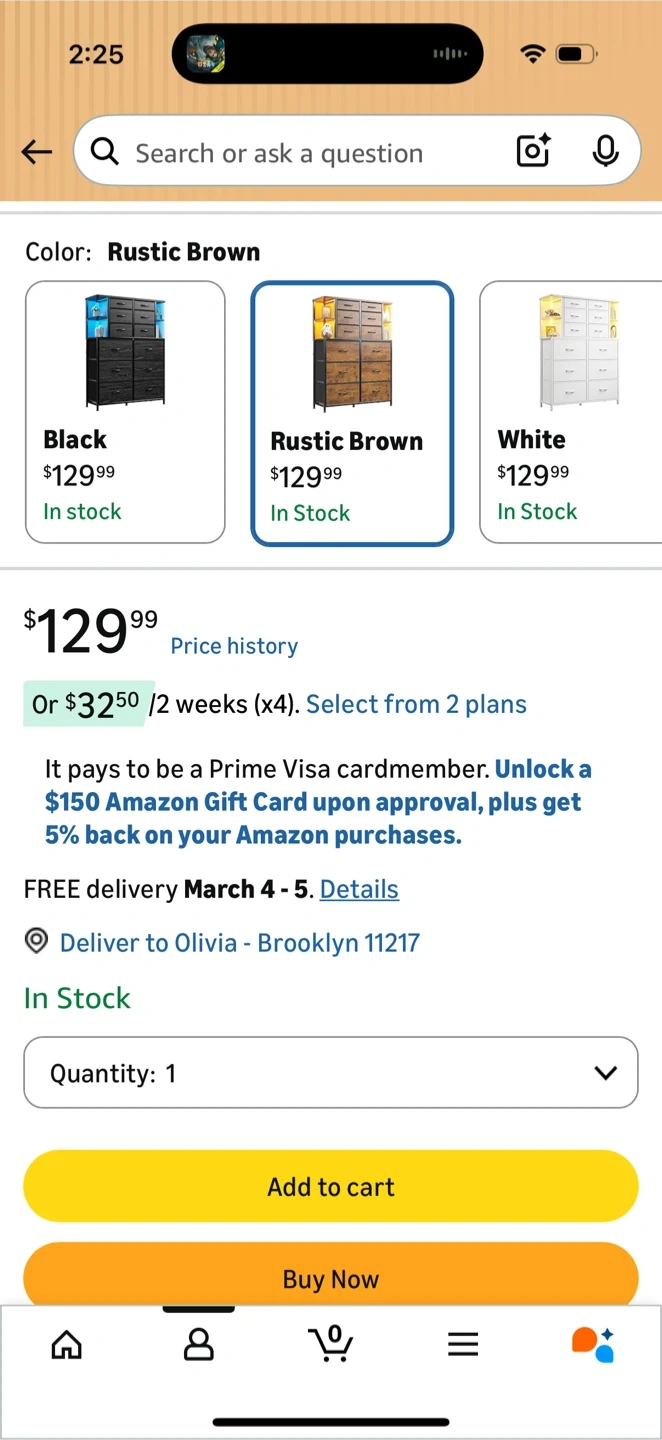Select the Rustic Brown color option

tap(352, 414)
